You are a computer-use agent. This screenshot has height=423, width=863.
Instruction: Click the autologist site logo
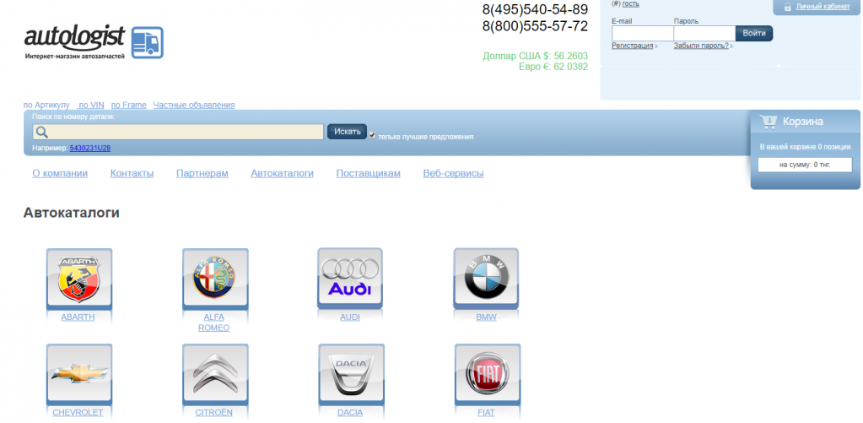(x=75, y=42)
